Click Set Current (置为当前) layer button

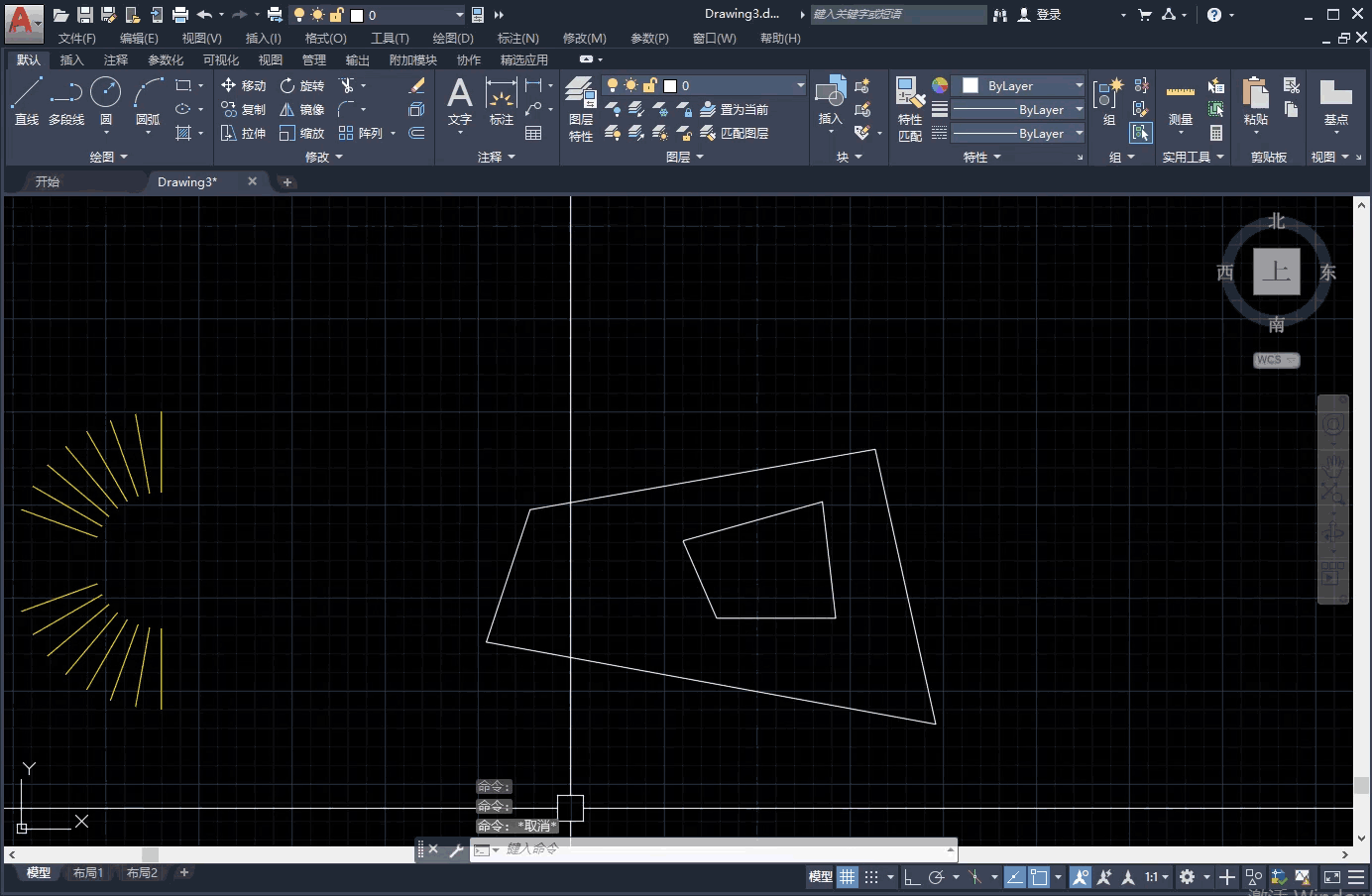[735, 109]
